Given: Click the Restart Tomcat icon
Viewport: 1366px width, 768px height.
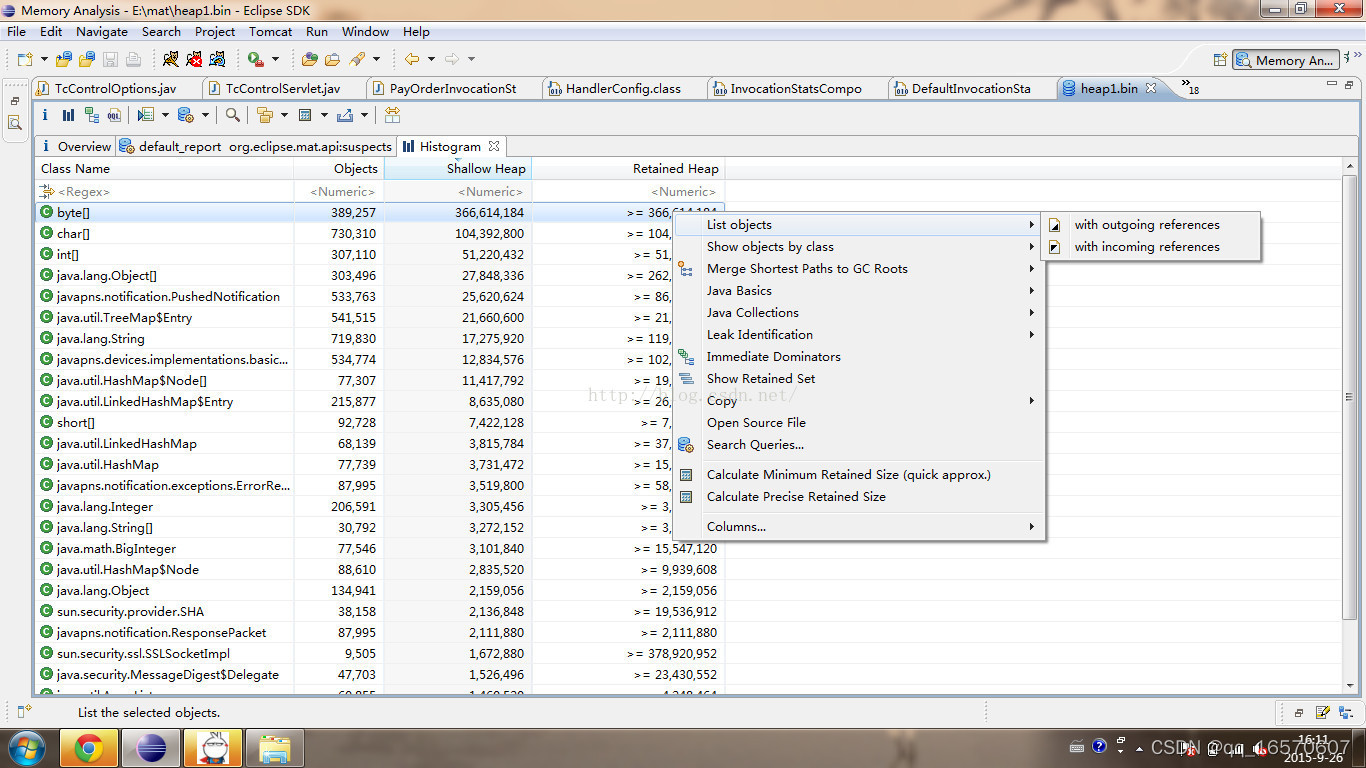Looking at the screenshot, I should point(217,59).
